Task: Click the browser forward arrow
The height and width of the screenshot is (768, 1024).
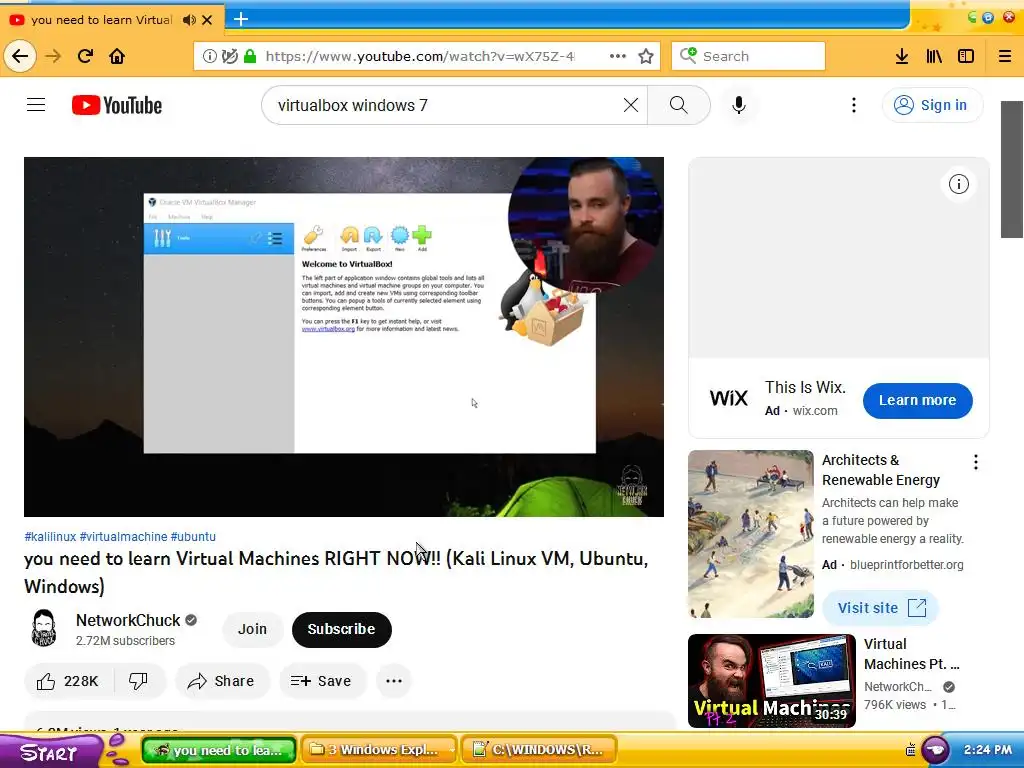Action: click(x=53, y=56)
